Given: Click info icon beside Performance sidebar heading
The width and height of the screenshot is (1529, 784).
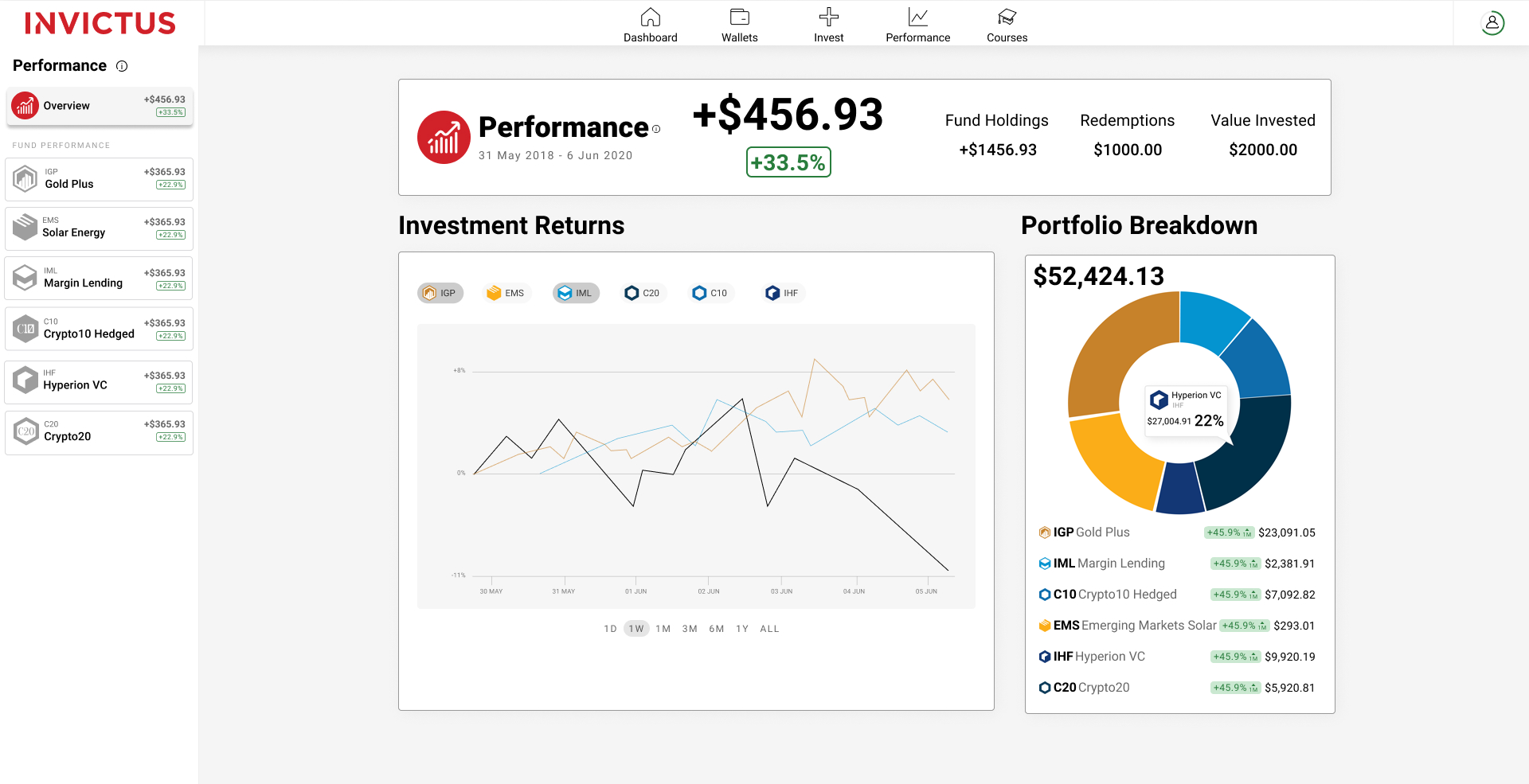Looking at the screenshot, I should point(122,66).
